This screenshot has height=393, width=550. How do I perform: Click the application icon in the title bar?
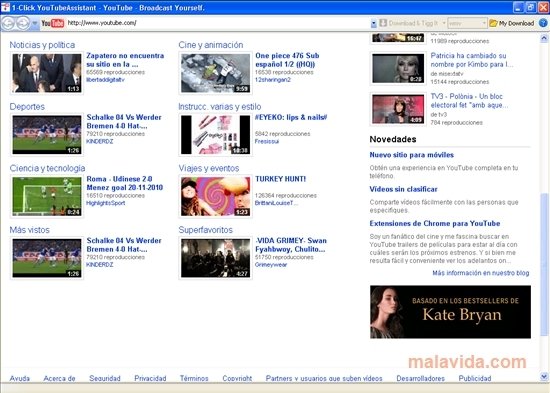point(5,7)
